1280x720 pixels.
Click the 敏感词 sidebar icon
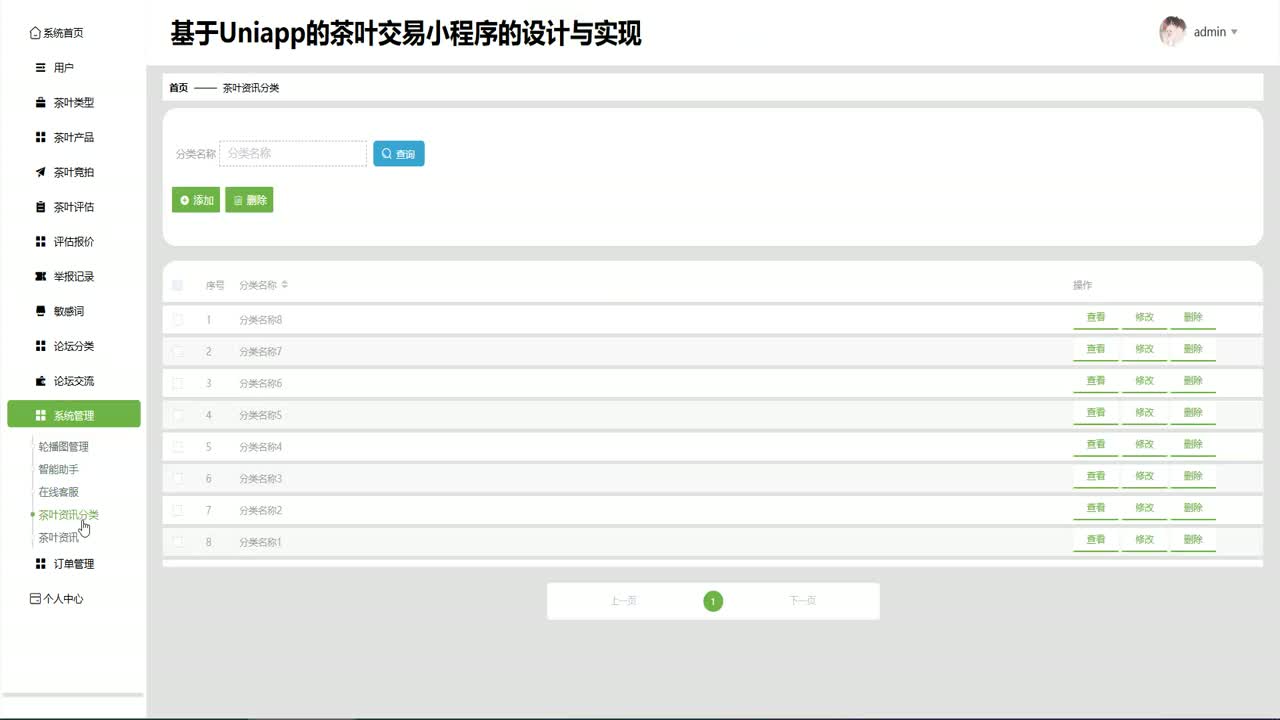tap(41, 311)
